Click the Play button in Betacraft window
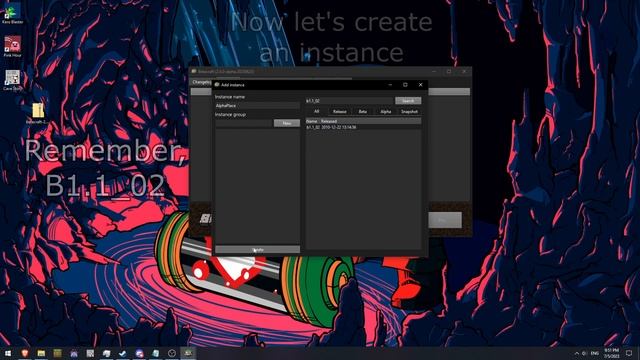Viewport: 640px width, 360px height. (x=445, y=220)
